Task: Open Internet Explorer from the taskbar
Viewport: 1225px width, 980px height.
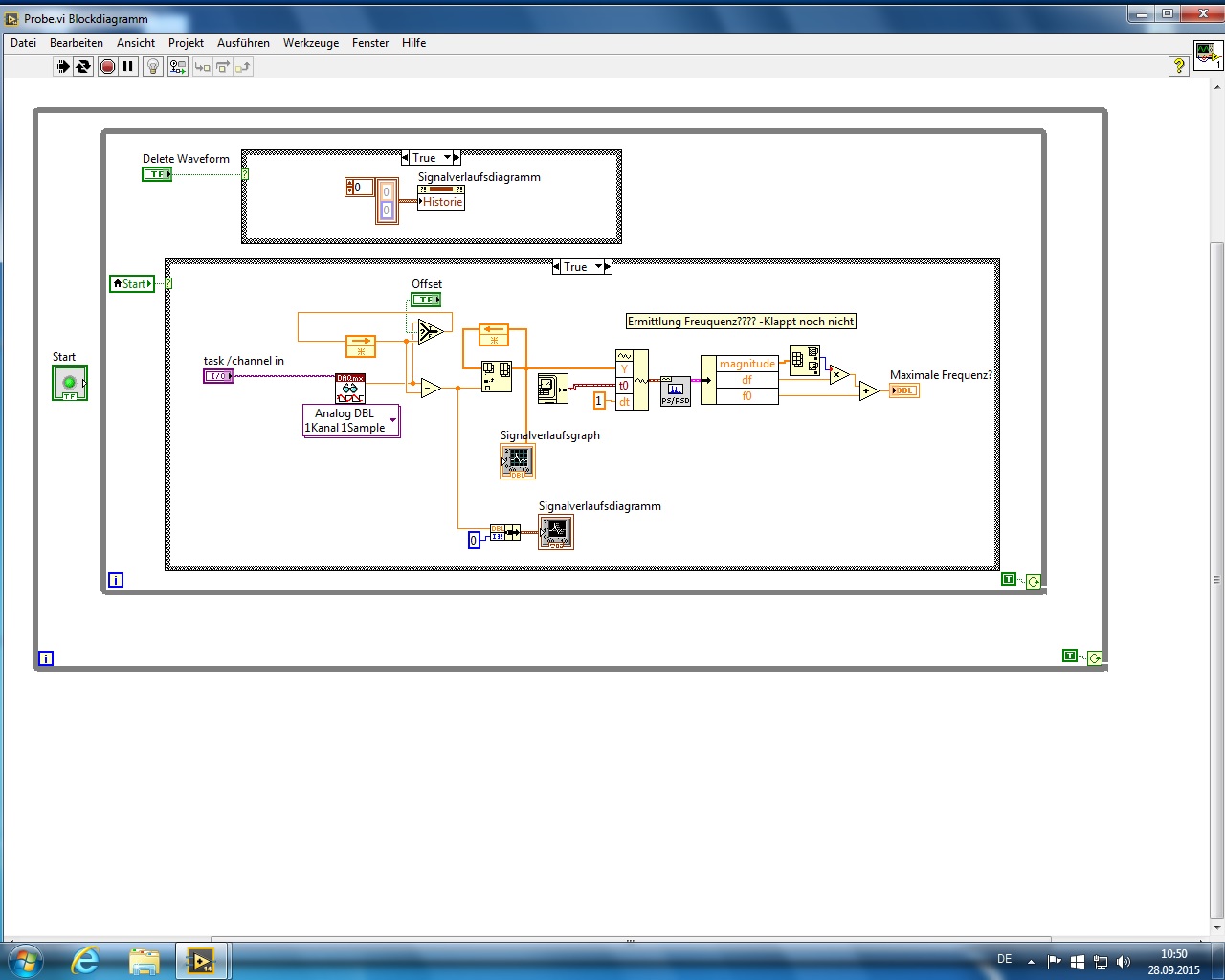Action: point(85,961)
